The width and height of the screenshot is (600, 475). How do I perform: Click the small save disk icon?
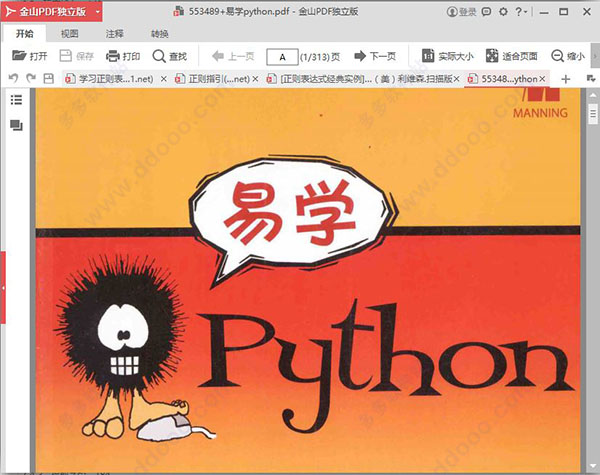coord(49,78)
